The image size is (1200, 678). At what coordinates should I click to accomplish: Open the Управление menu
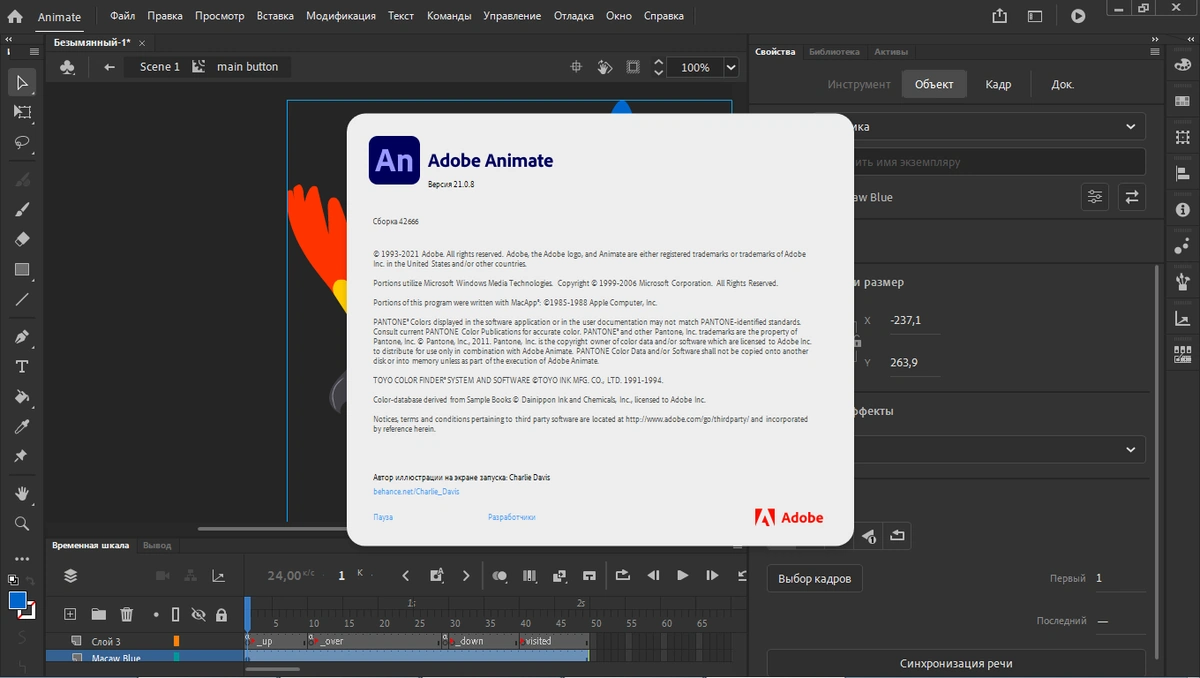(x=512, y=16)
